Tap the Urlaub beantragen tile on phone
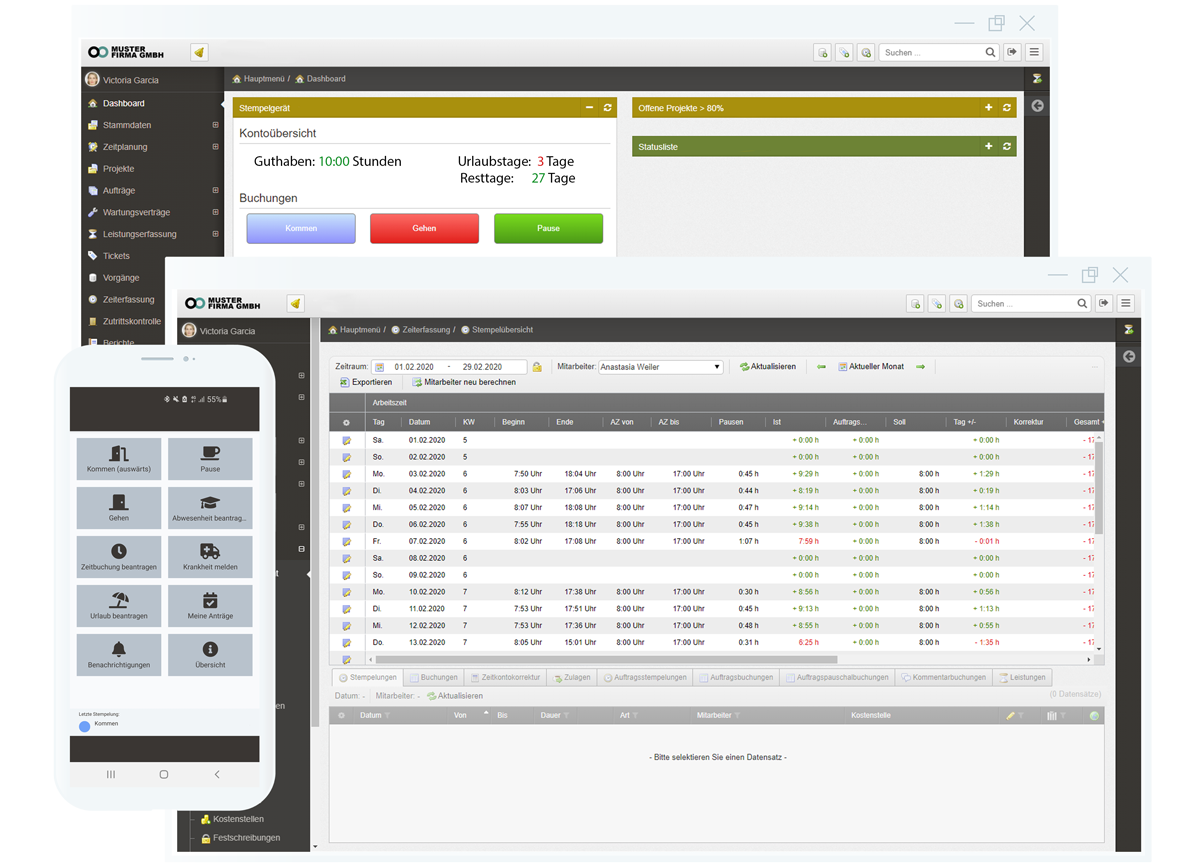Viewport: 1200px width, 867px height. (119, 606)
